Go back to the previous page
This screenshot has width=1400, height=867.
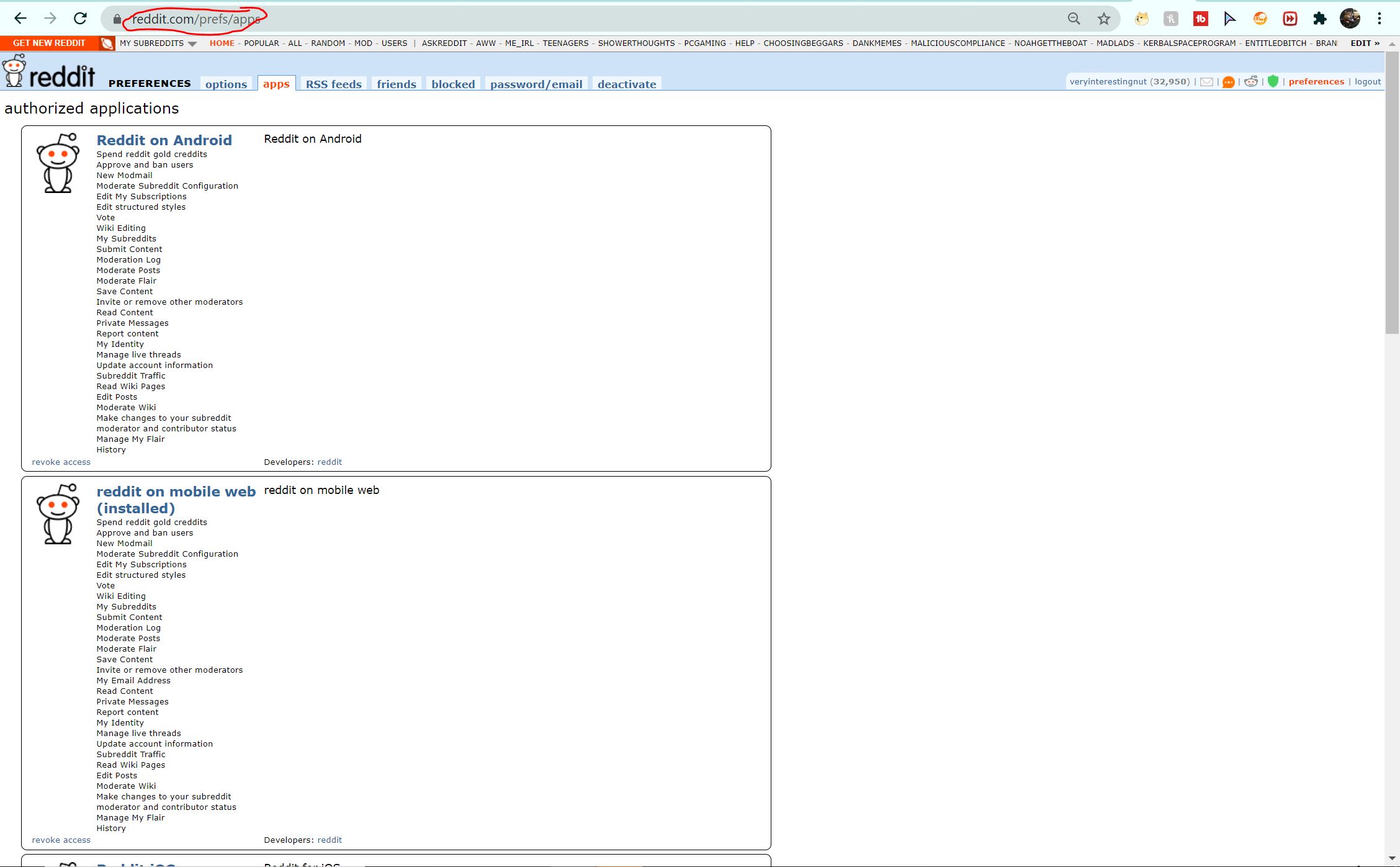20,19
